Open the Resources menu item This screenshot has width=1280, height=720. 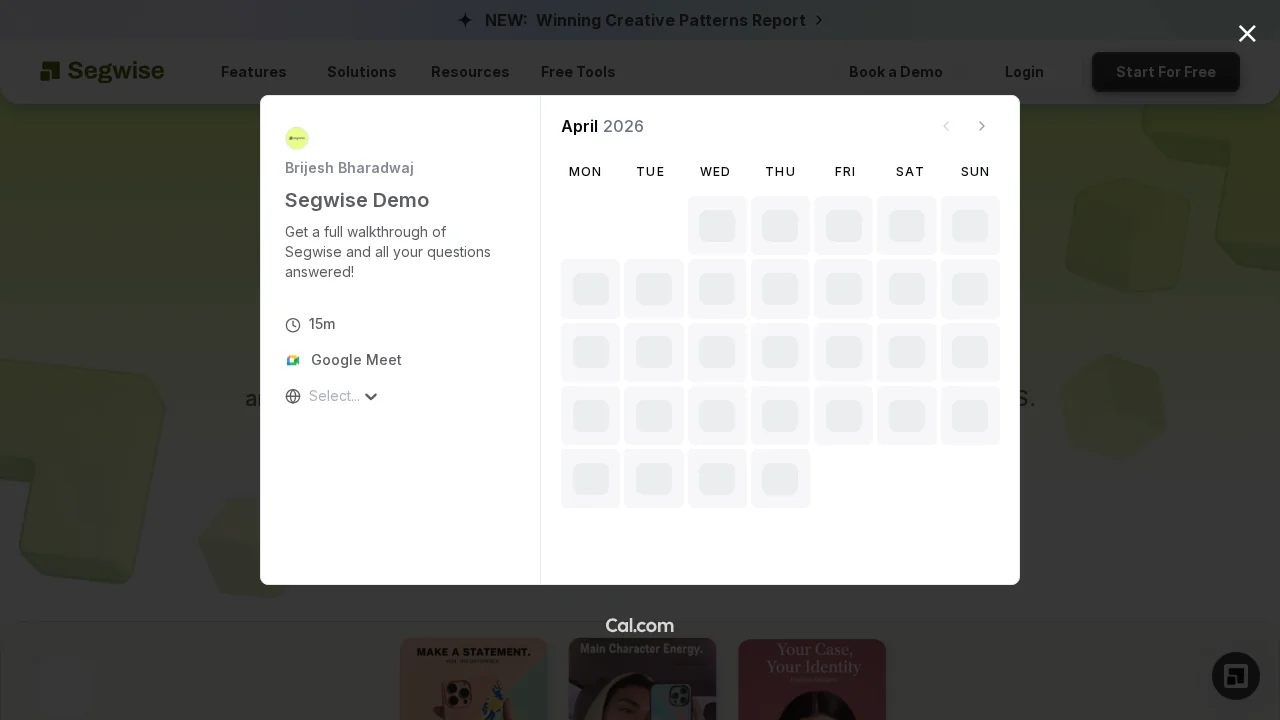(x=469, y=72)
